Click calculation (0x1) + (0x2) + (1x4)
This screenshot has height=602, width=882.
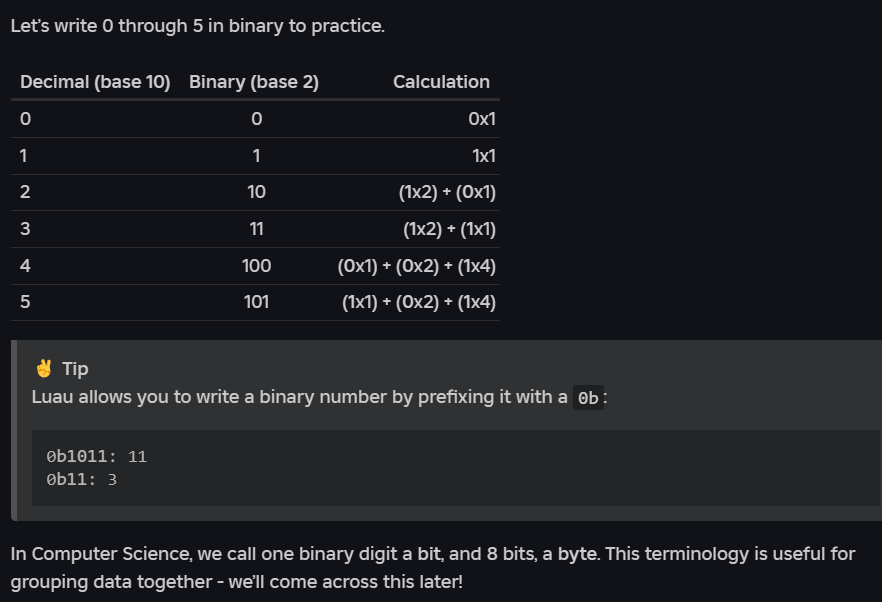click(x=416, y=266)
